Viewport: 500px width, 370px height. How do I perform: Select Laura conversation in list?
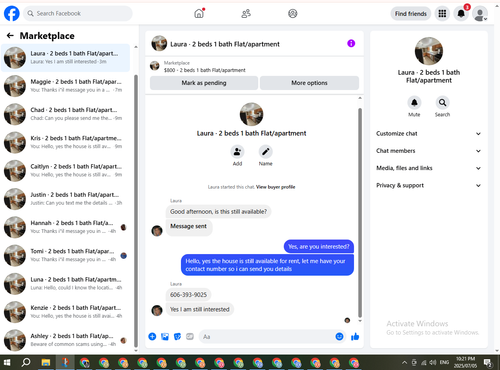point(66,58)
